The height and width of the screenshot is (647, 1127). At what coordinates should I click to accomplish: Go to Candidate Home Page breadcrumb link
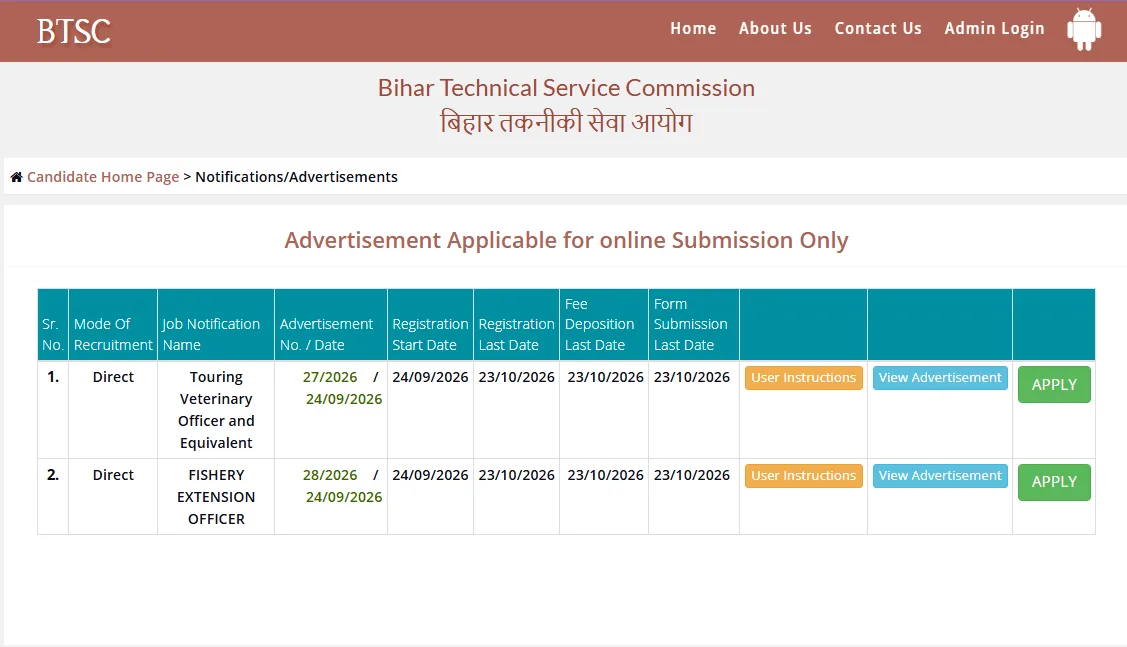(x=103, y=177)
